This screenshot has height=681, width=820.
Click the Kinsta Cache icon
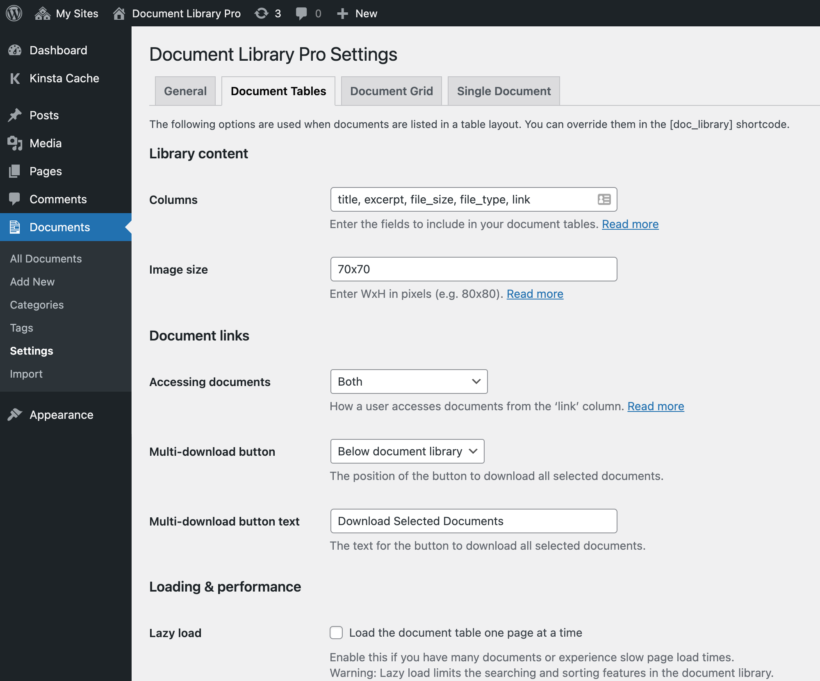point(15,78)
